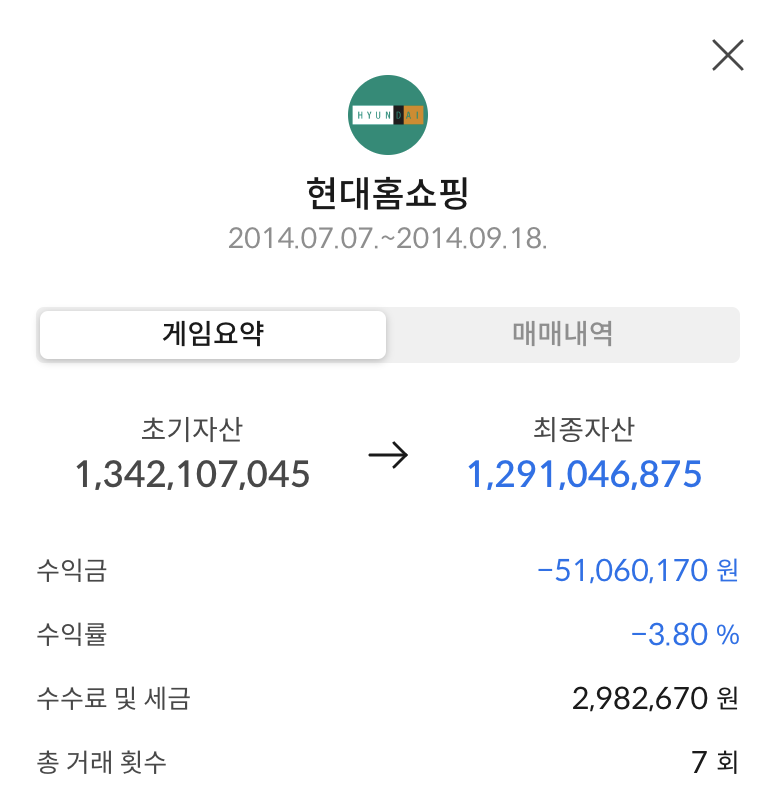
Task: Select the 최종자산 label
Action: pos(584,429)
